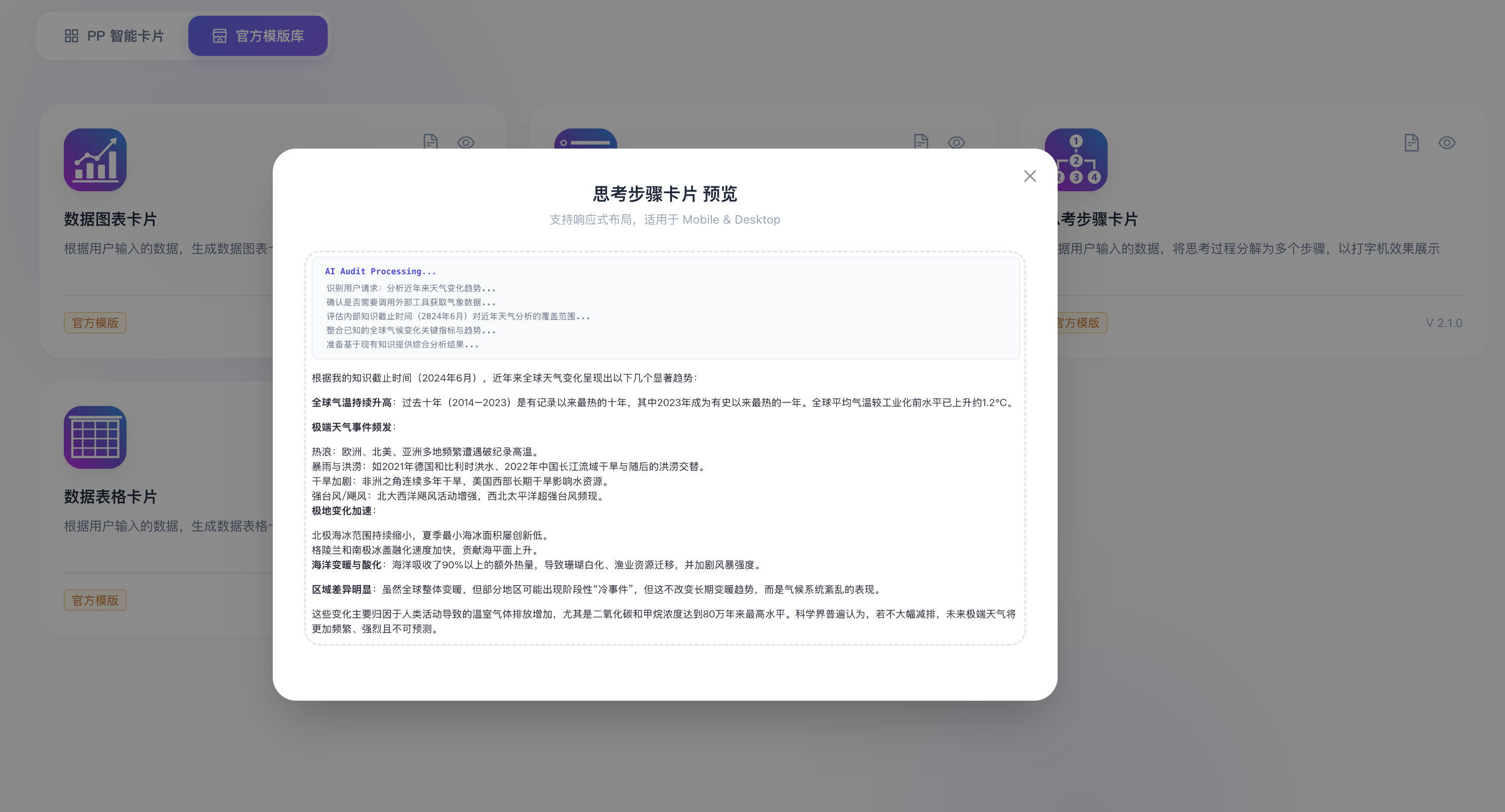Switch to PP 智能卡片 tab

tap(114, 36)
